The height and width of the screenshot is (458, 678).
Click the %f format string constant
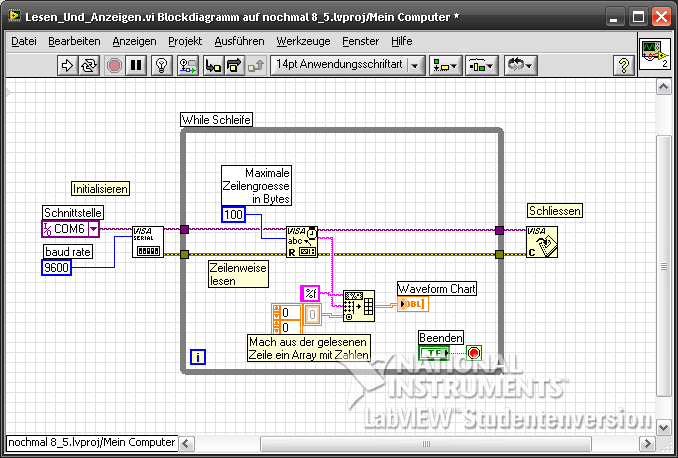pos(310,294)
